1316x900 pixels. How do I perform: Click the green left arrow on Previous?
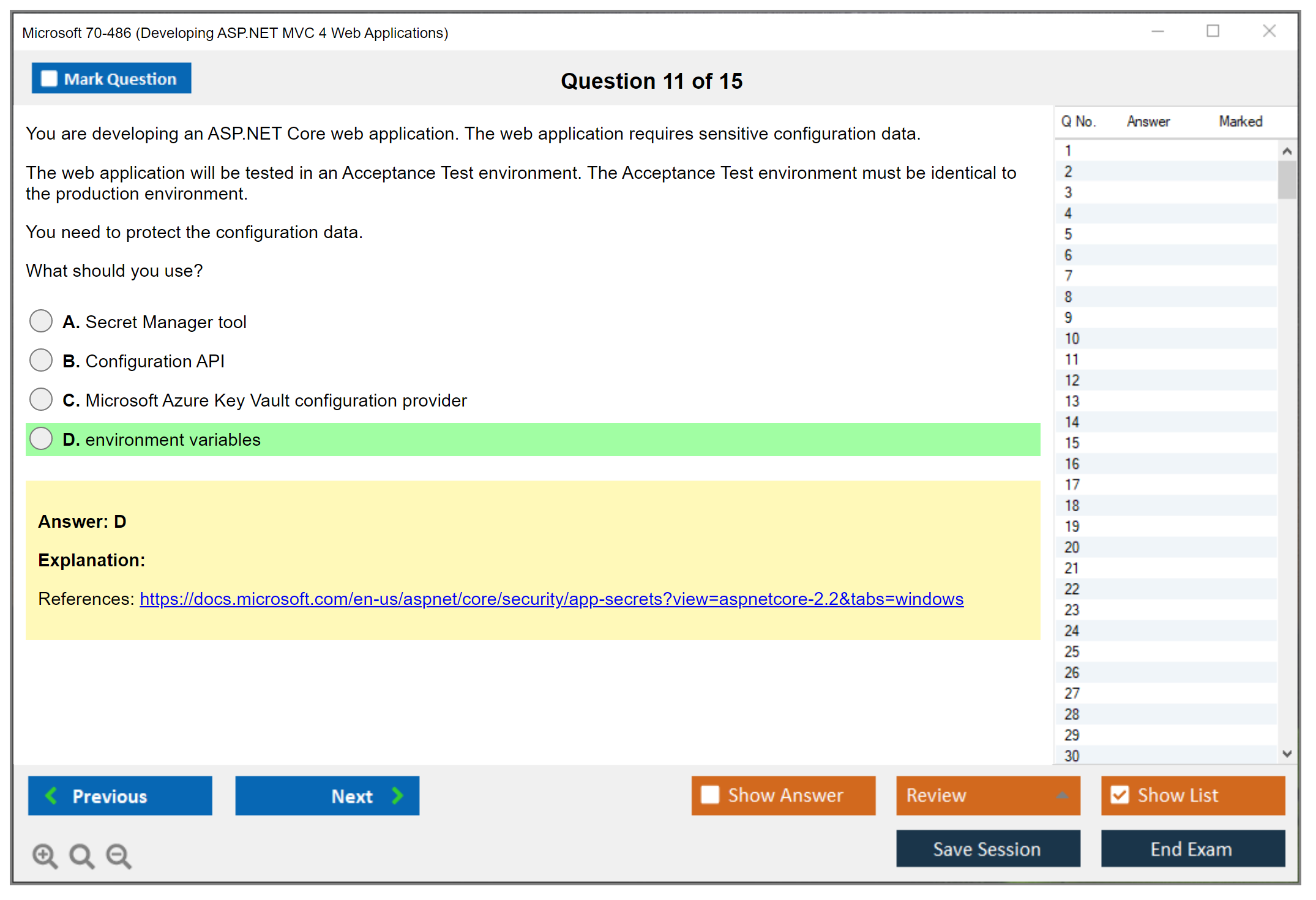point(52,795)
